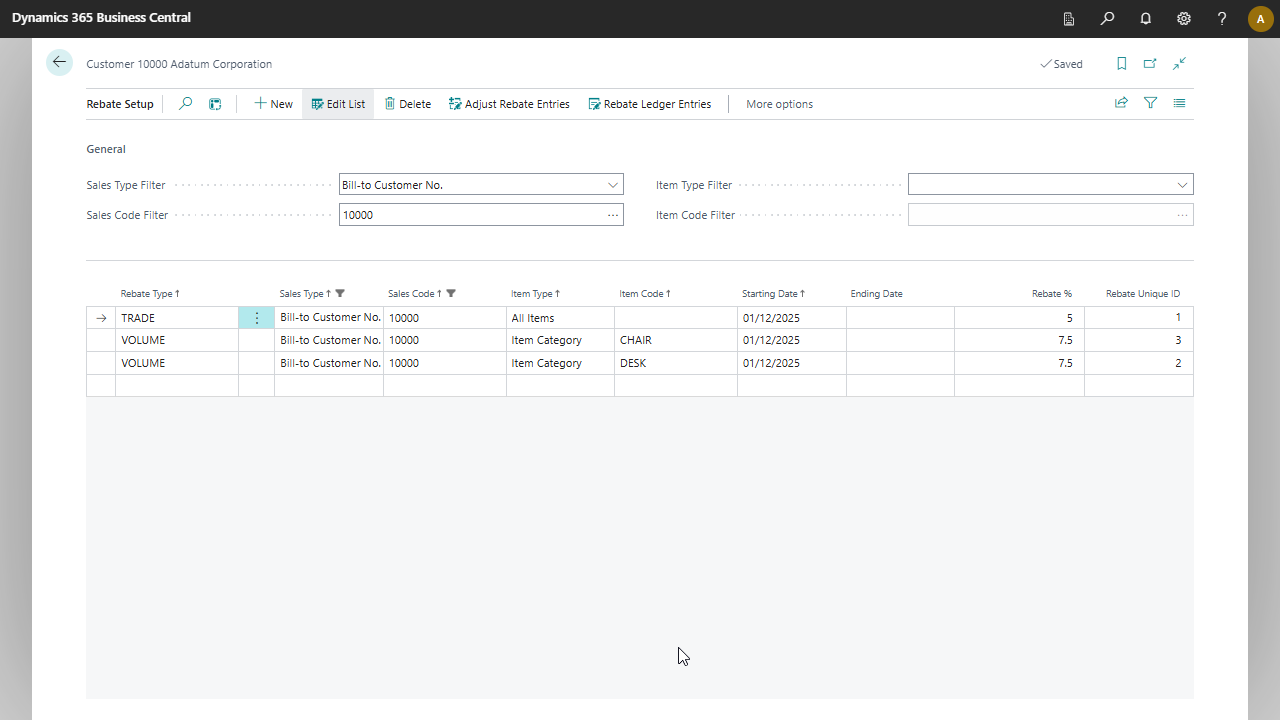Open the page in a new window
This screenshot has height=720, width=1280.
(1150, 63)
